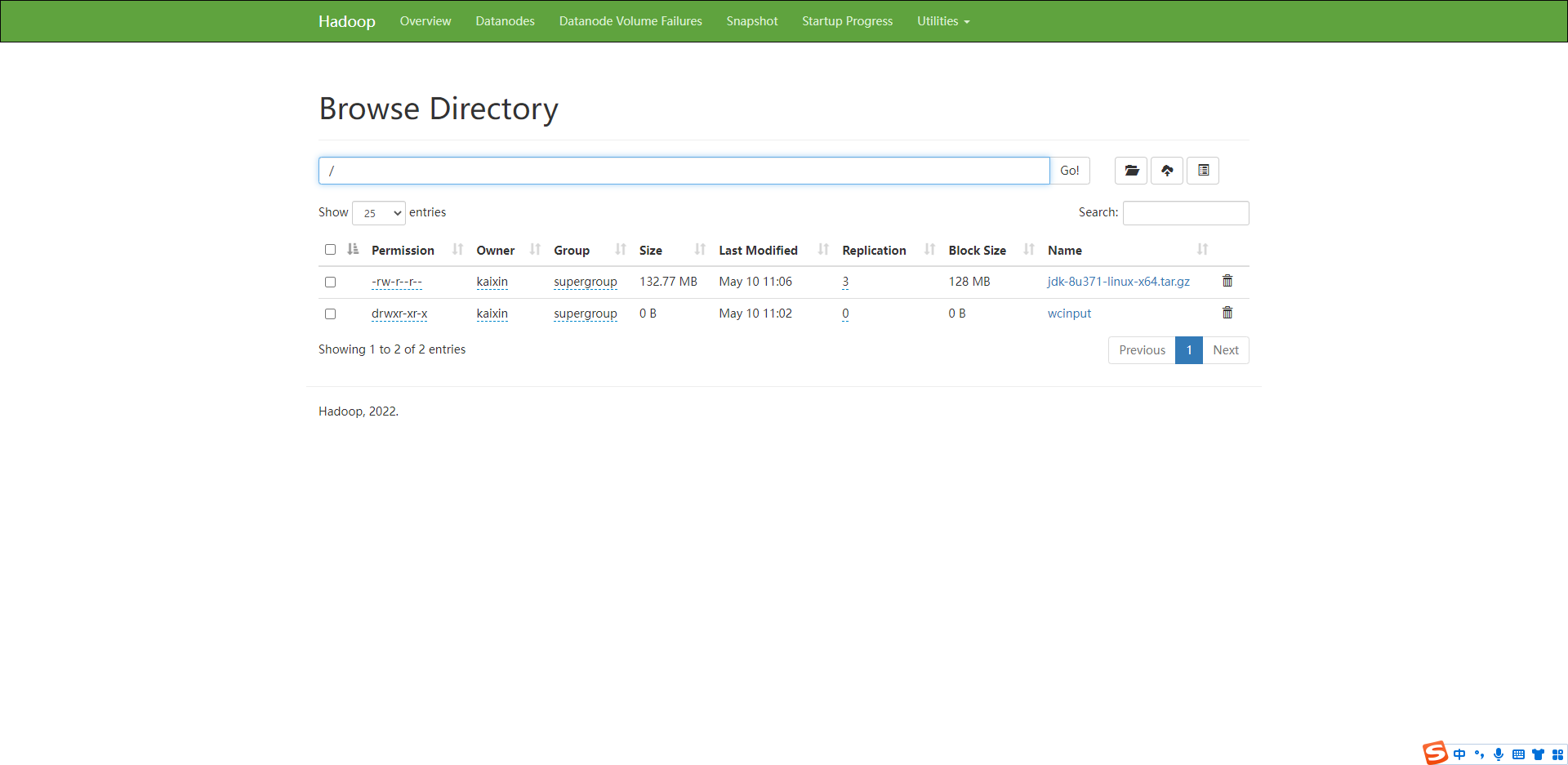Sort table by Name column arrows

tap(1202, 249)
